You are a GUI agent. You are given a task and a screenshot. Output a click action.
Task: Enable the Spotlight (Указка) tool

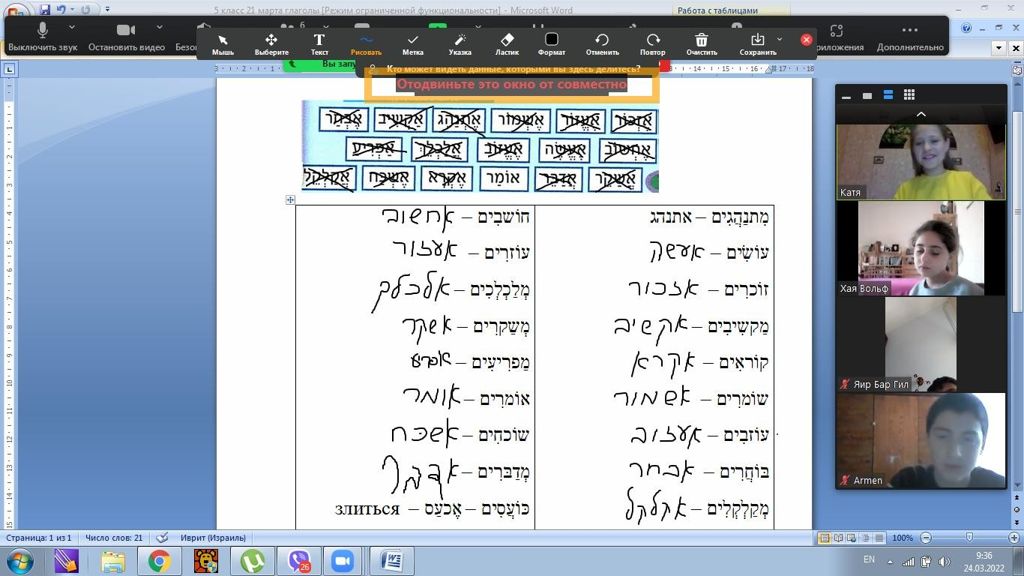(x=460, y=44)
